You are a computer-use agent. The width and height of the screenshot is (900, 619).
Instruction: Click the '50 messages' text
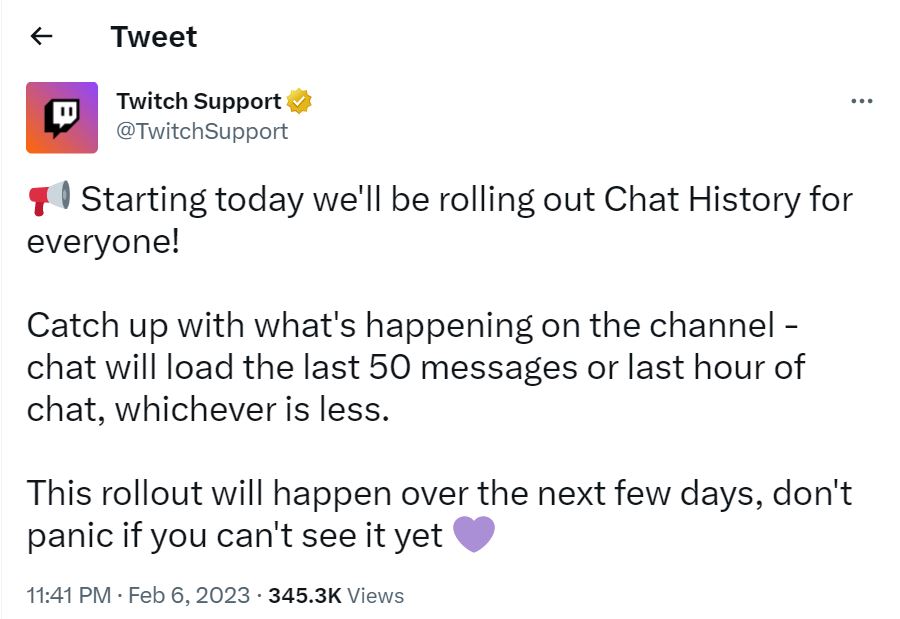coord(472,368)
